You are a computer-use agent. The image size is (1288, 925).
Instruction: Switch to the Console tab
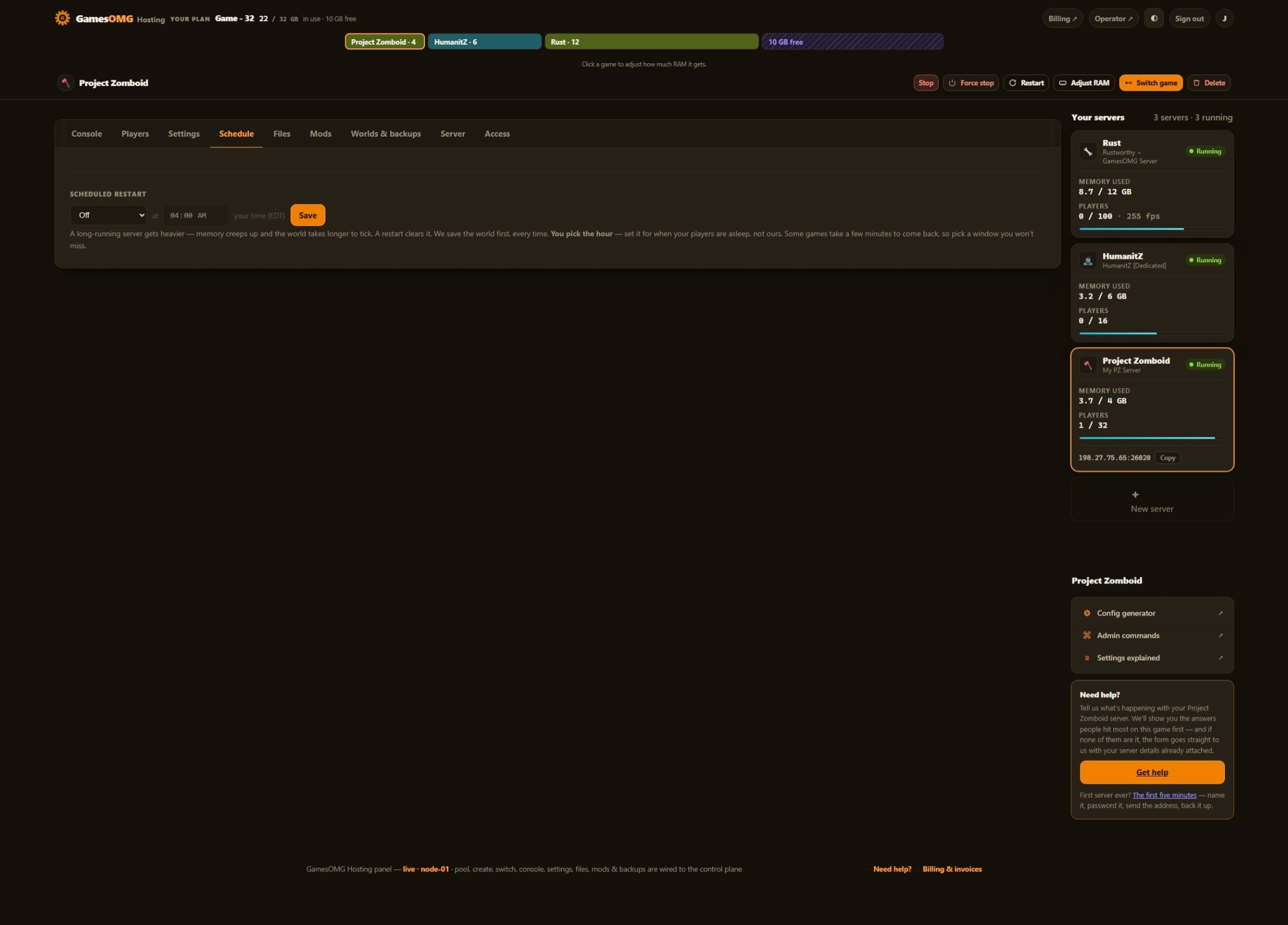pos(86,134)
